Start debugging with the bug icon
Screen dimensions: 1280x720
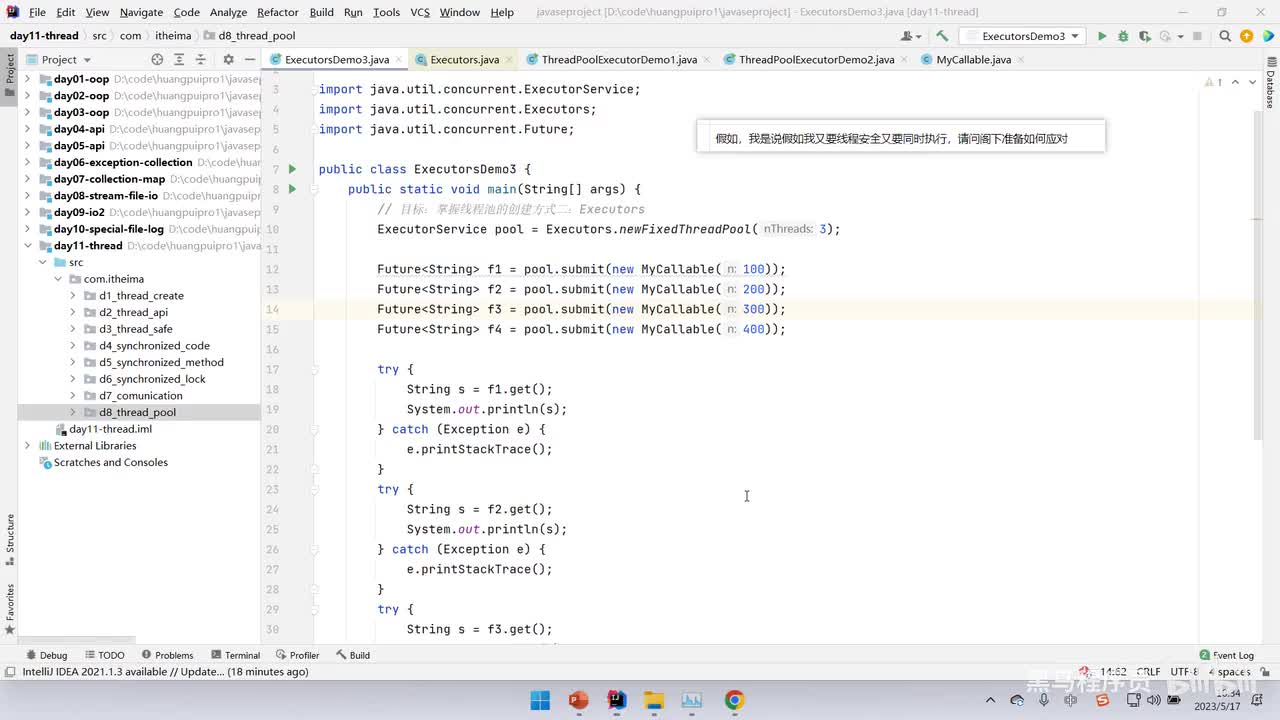tap(1123, 36)
